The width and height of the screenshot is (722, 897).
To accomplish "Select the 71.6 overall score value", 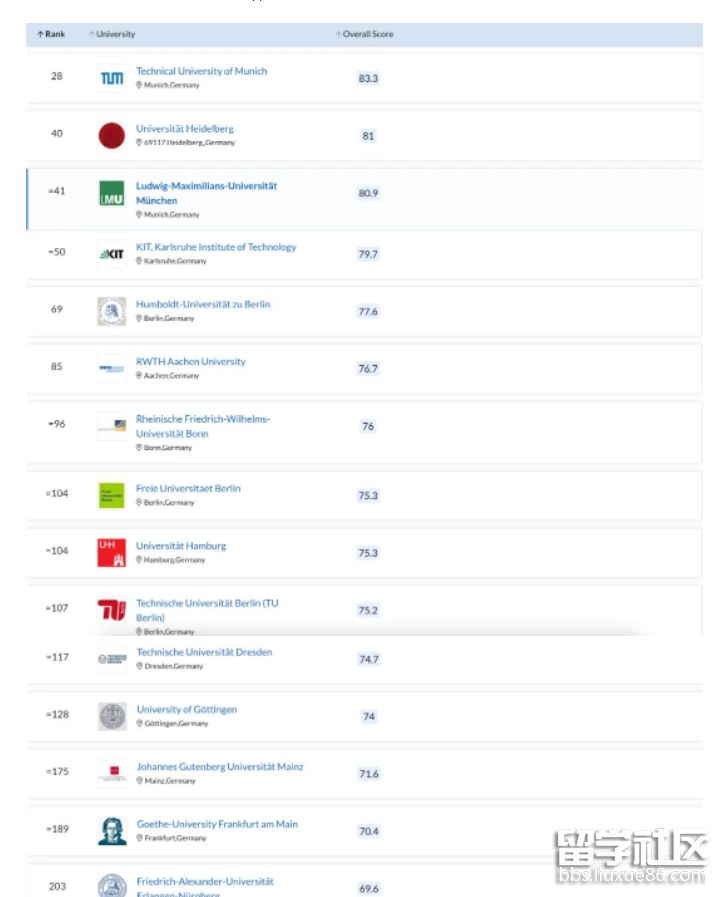I will [368, 774].
